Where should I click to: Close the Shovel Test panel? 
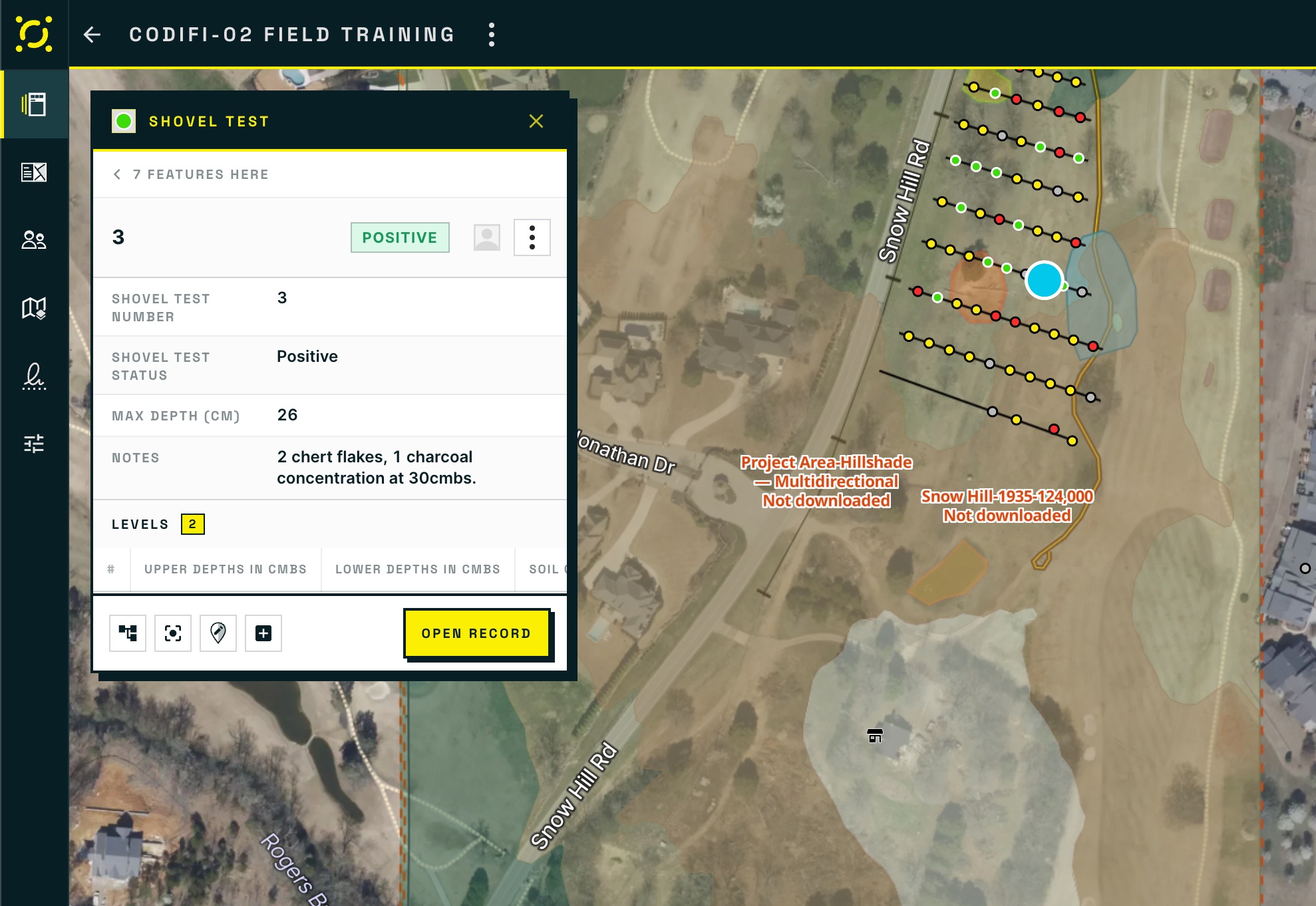pos(536,121)
